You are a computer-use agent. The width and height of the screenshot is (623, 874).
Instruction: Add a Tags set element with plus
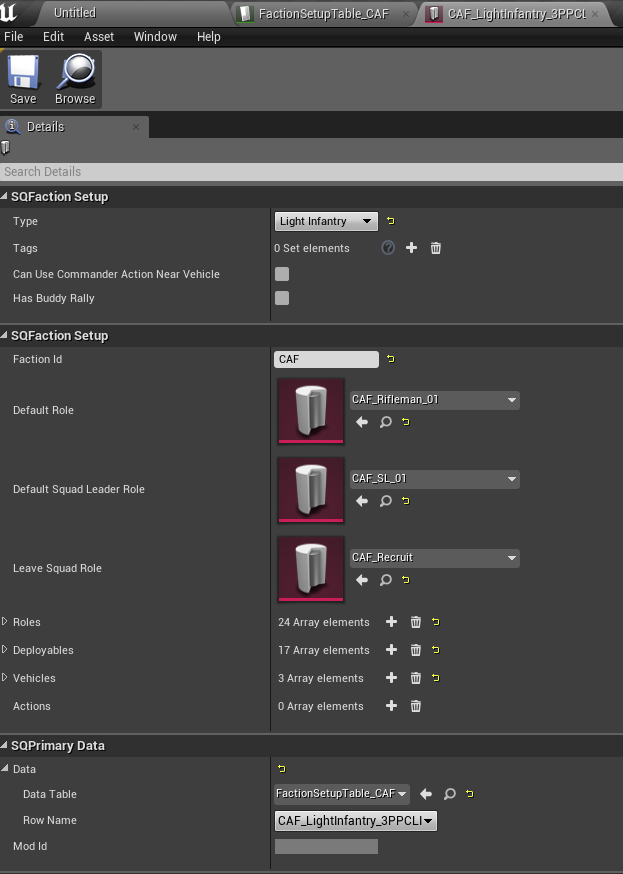pos(411,248)
